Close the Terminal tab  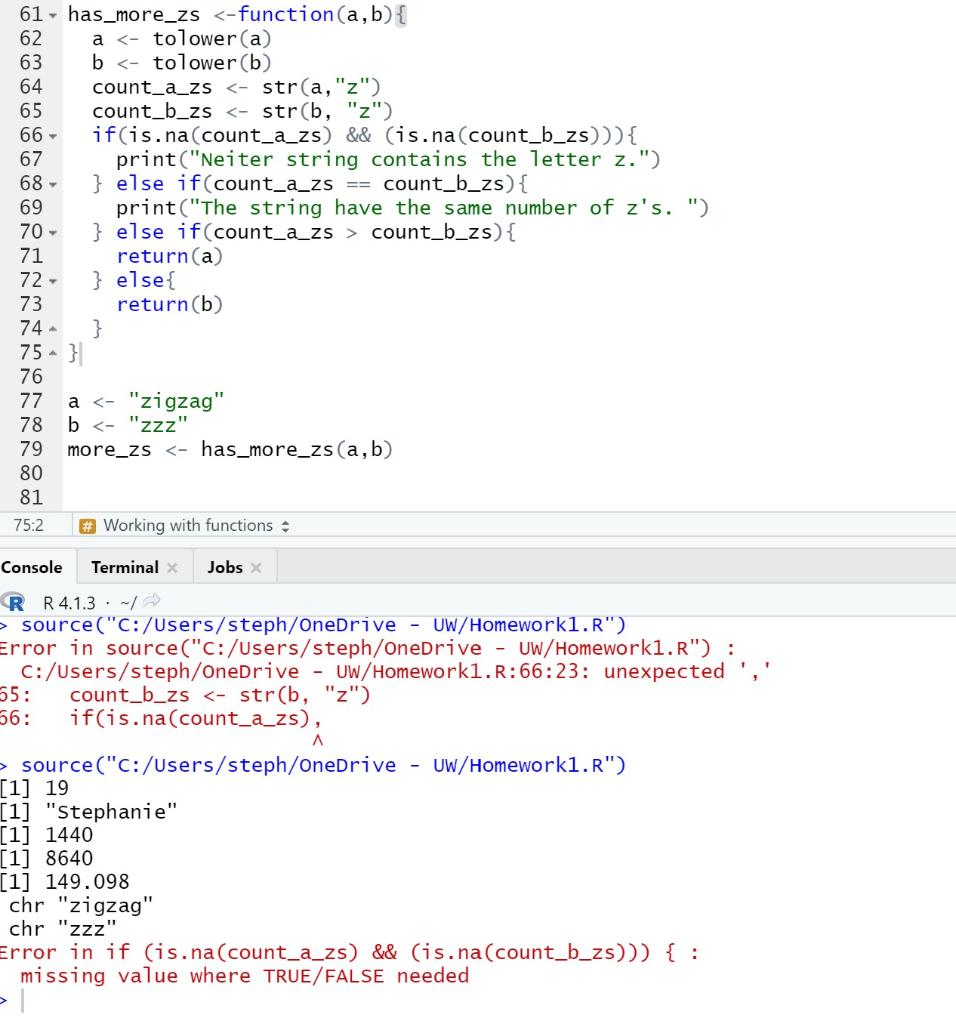point(172,568)
